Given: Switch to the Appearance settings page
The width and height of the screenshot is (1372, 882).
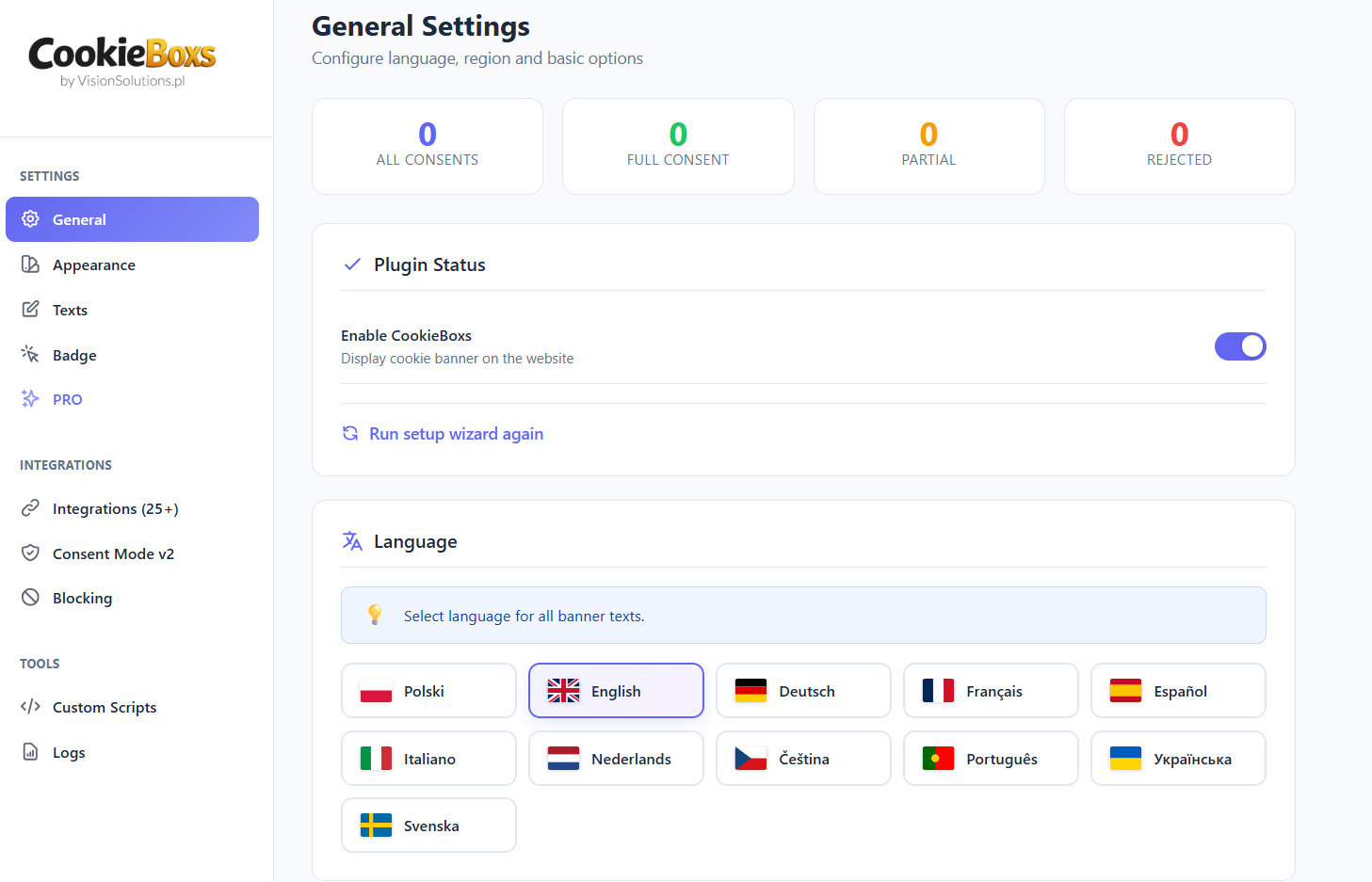Looking at the screenshot, I should (94, 265).
